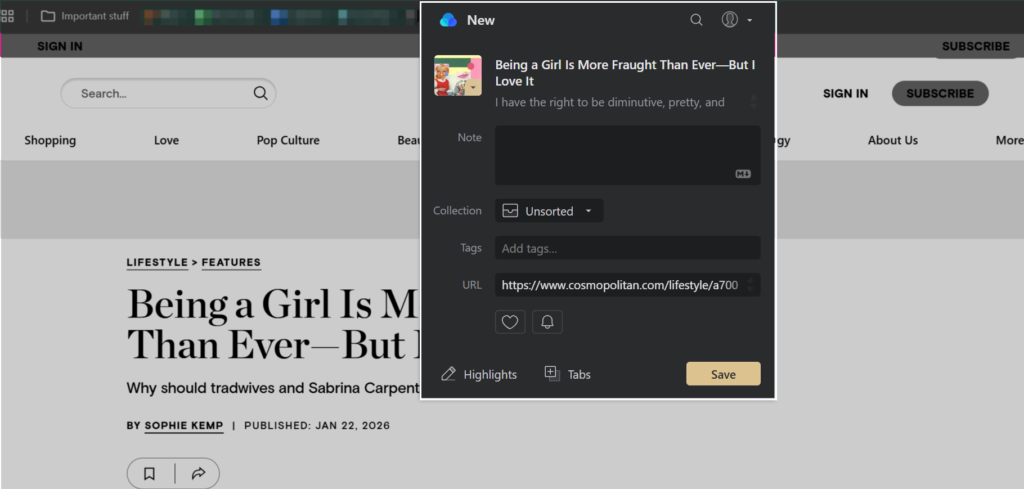Open the Important stuff bookmarks folder
The image size is (1024, 489).
pos(85,16)
